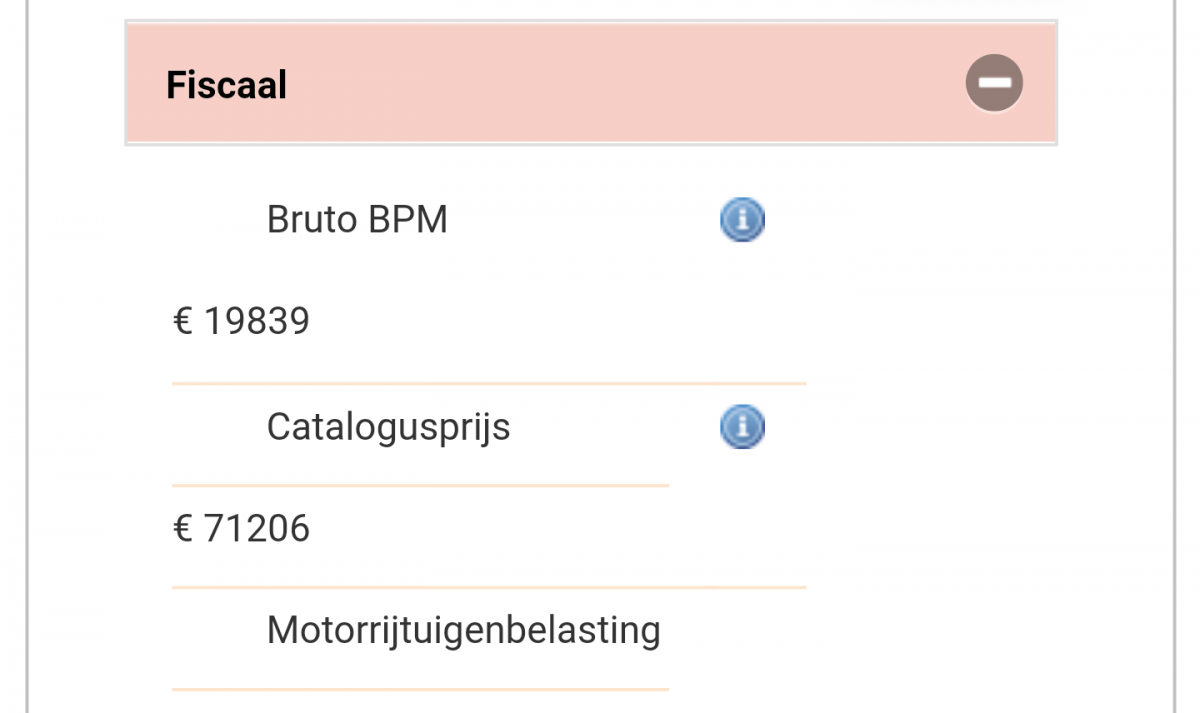Select the Bruto BPM label

coord(357,219)
